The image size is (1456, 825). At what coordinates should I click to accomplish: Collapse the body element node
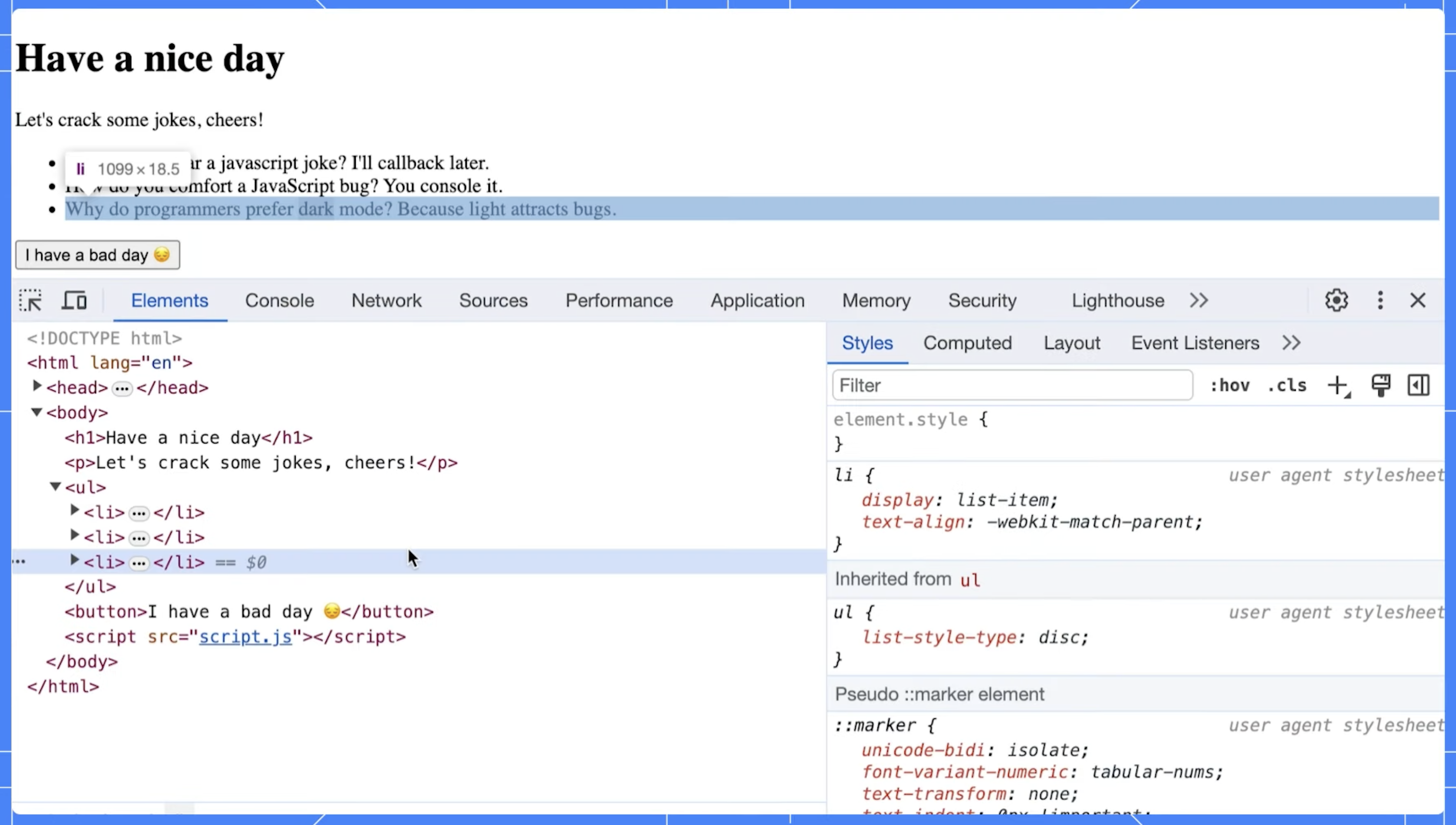[x=37, y=412]
